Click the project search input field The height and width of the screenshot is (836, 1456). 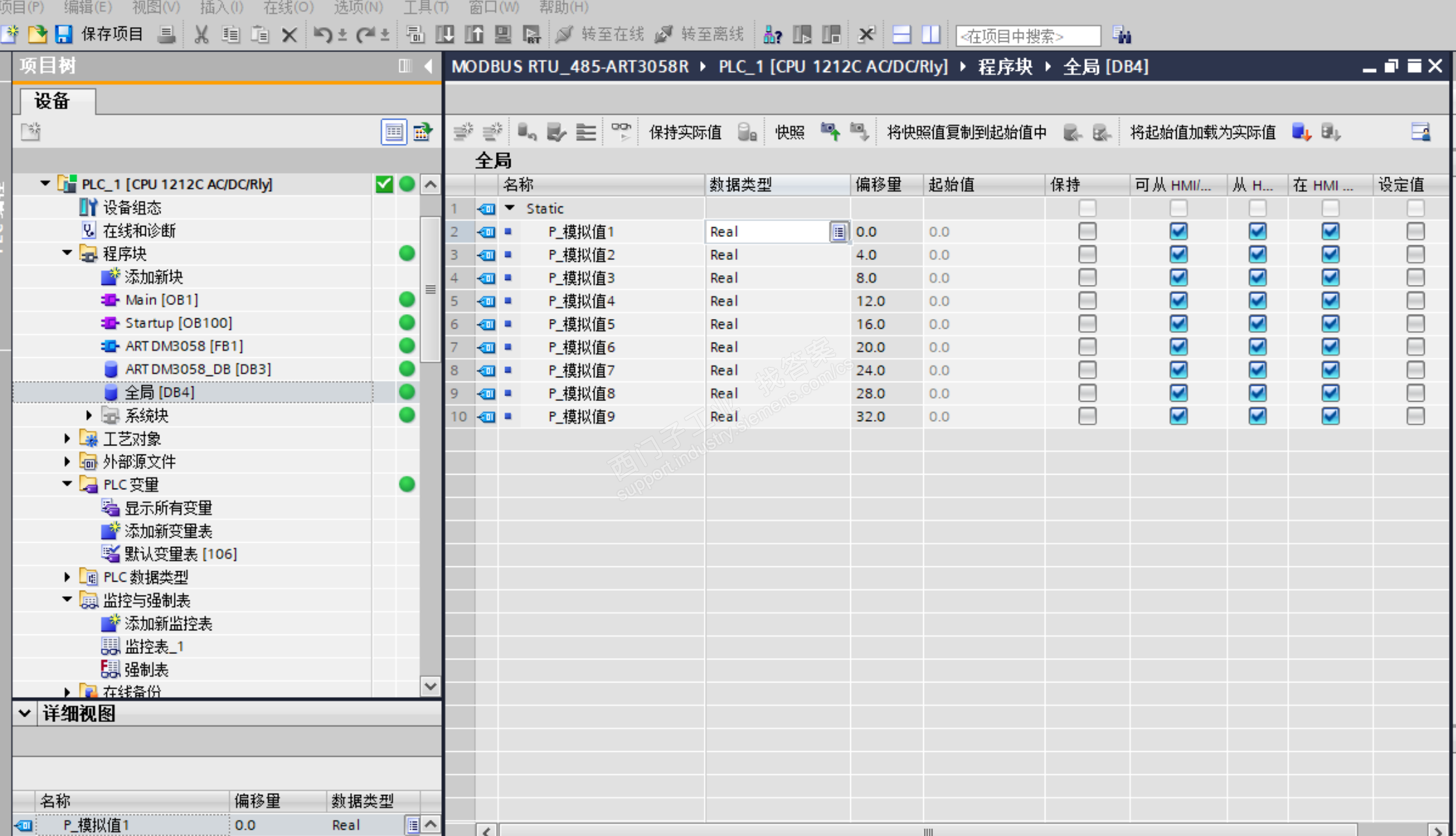tap(1027, 35)
